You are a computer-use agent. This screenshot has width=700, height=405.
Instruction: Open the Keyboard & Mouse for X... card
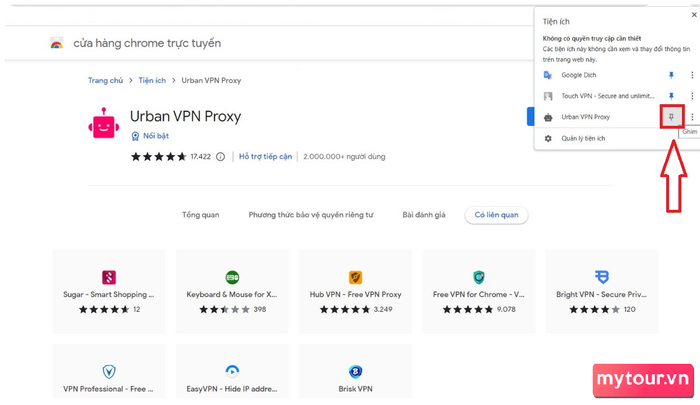pos(232,292)
